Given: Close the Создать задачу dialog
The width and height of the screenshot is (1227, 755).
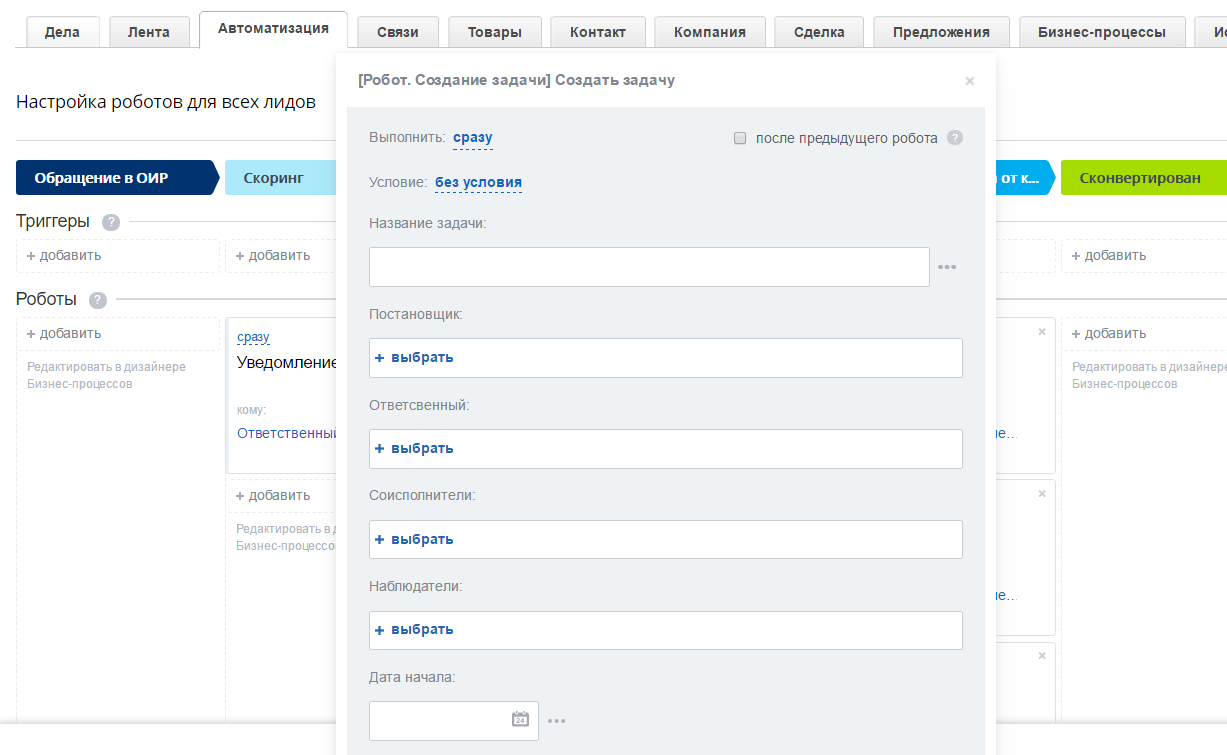Looking at the screenshot, I should pyautogui.click(x=969, y=81).
